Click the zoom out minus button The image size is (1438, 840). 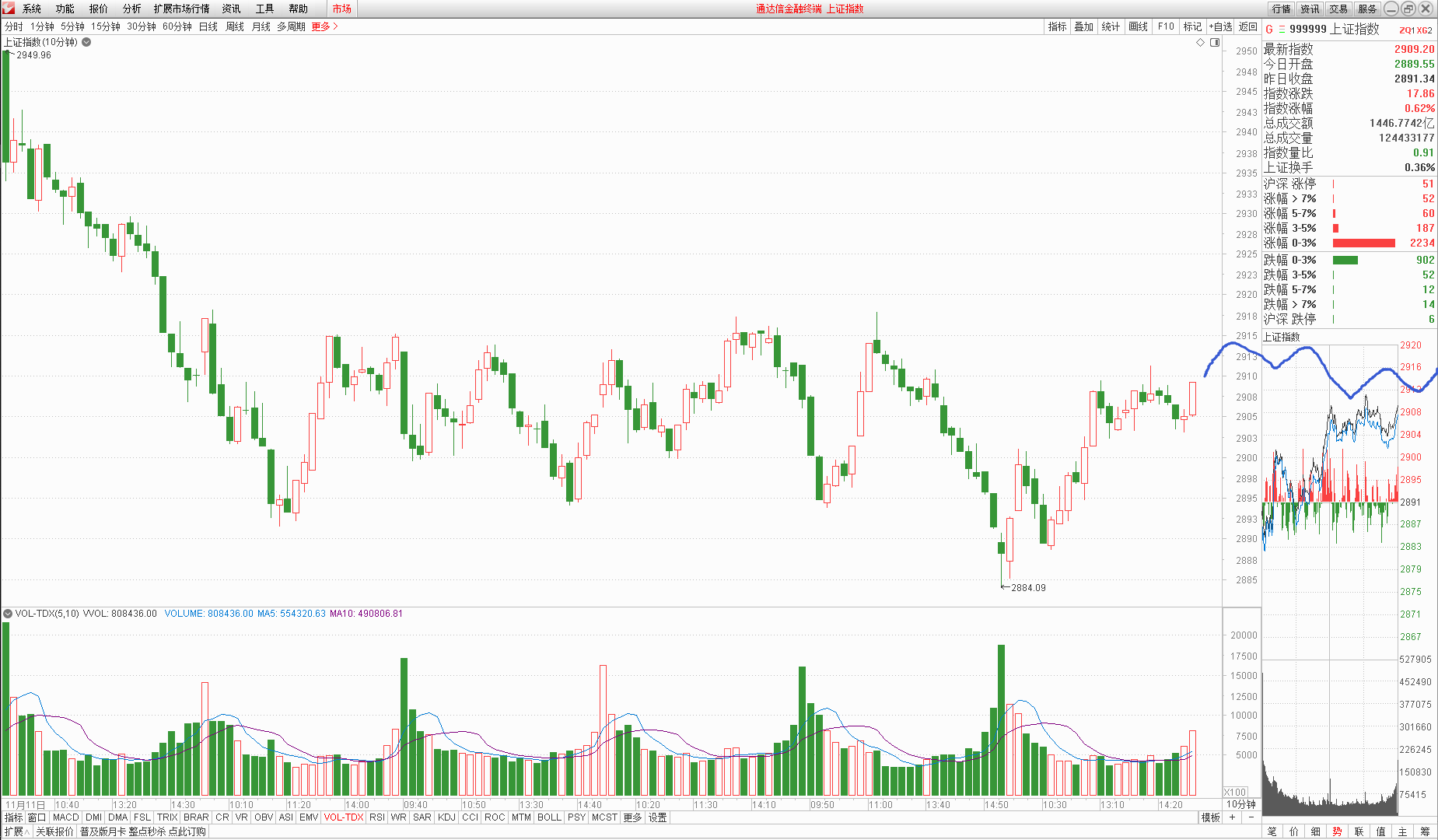click(x=1251, y=817)
